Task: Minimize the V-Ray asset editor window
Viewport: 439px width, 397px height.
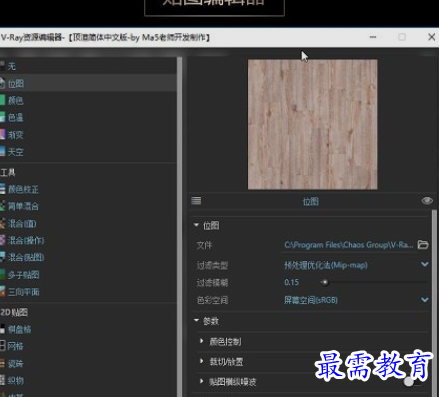Action: pos(373,37)
